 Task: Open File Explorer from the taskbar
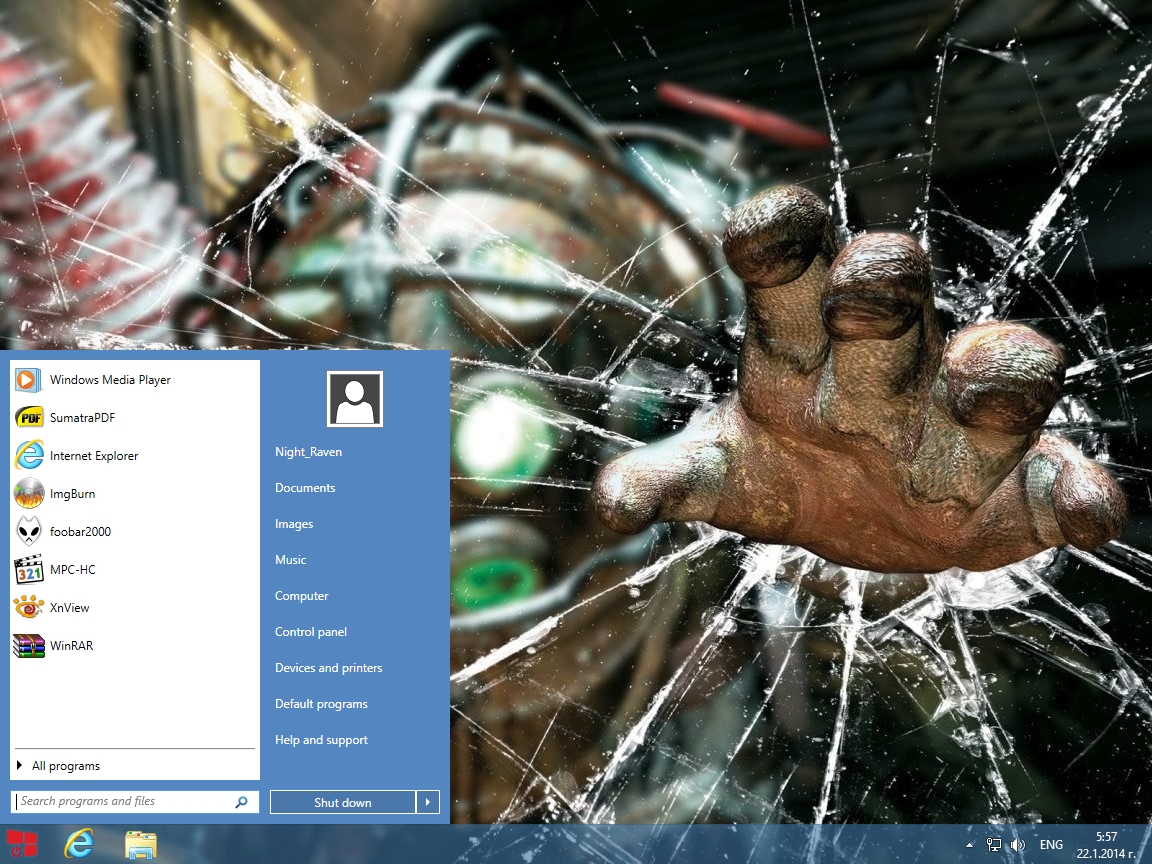140,844
